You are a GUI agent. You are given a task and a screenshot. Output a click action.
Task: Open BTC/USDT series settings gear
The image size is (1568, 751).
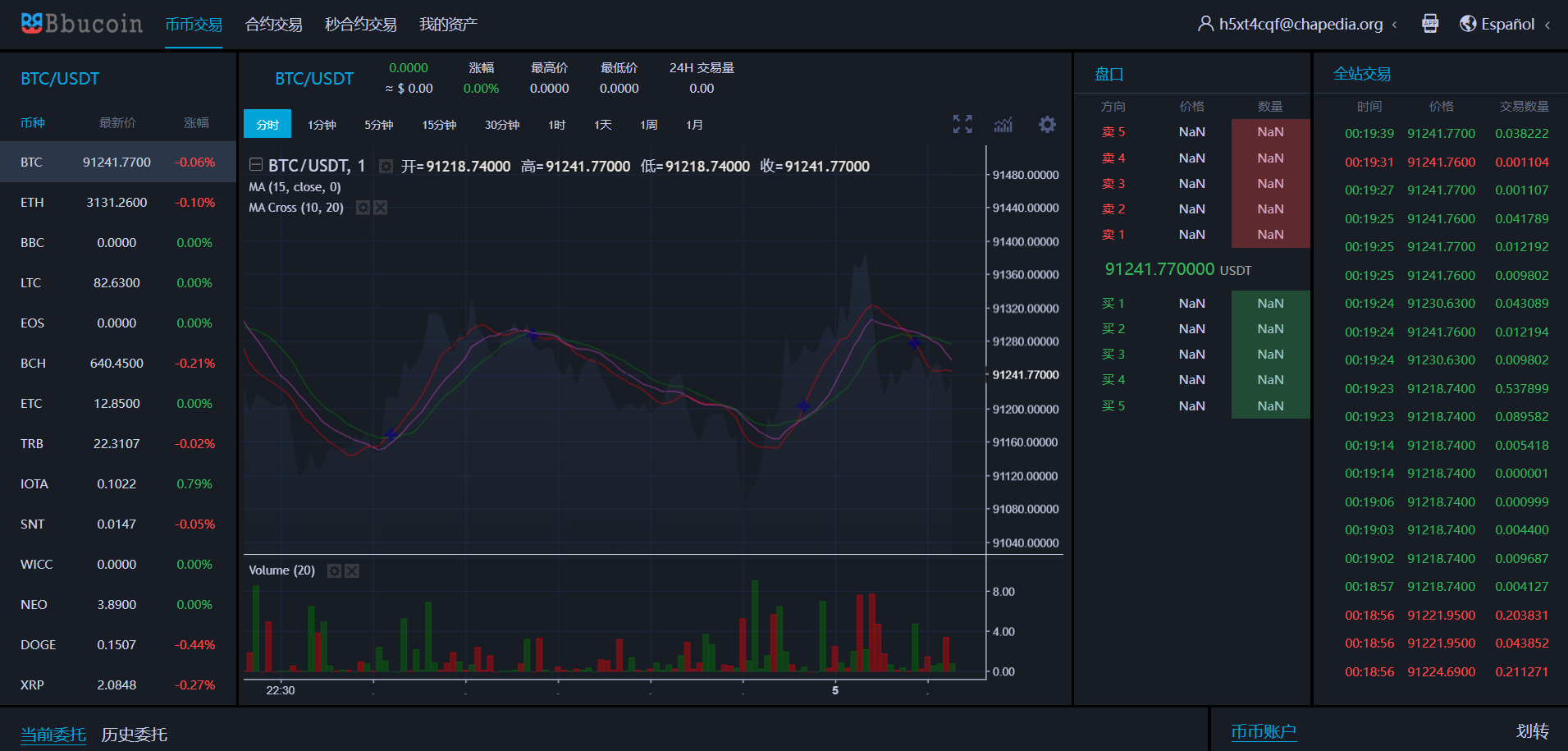[386, 167]
